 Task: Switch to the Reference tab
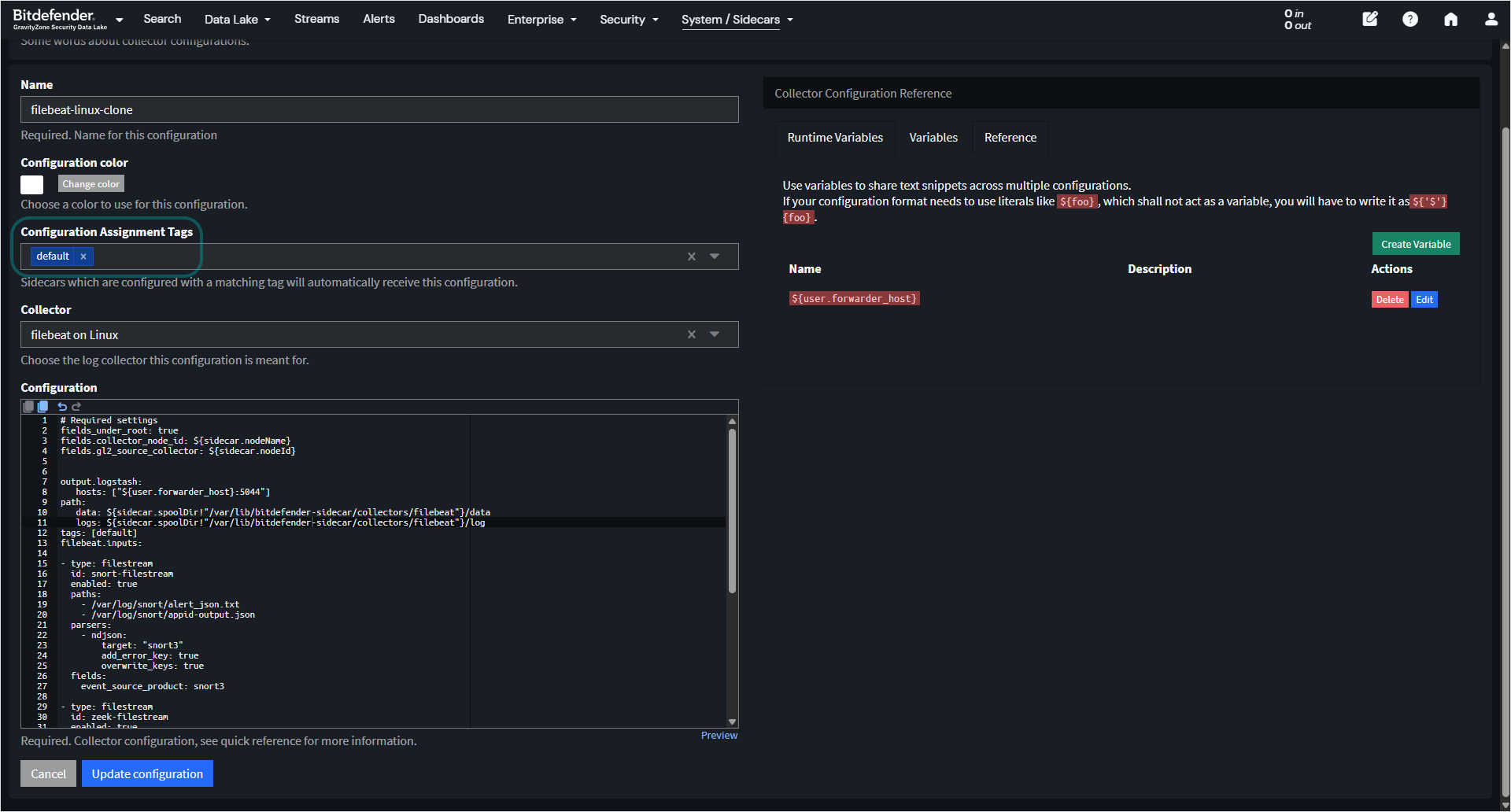[1010, 138]
